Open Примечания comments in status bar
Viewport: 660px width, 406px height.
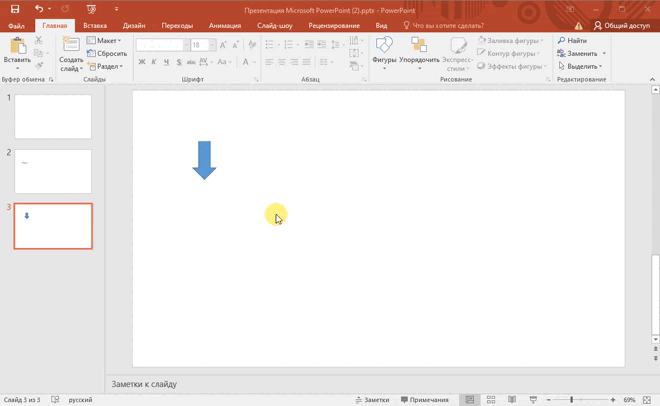click(425, 400)
